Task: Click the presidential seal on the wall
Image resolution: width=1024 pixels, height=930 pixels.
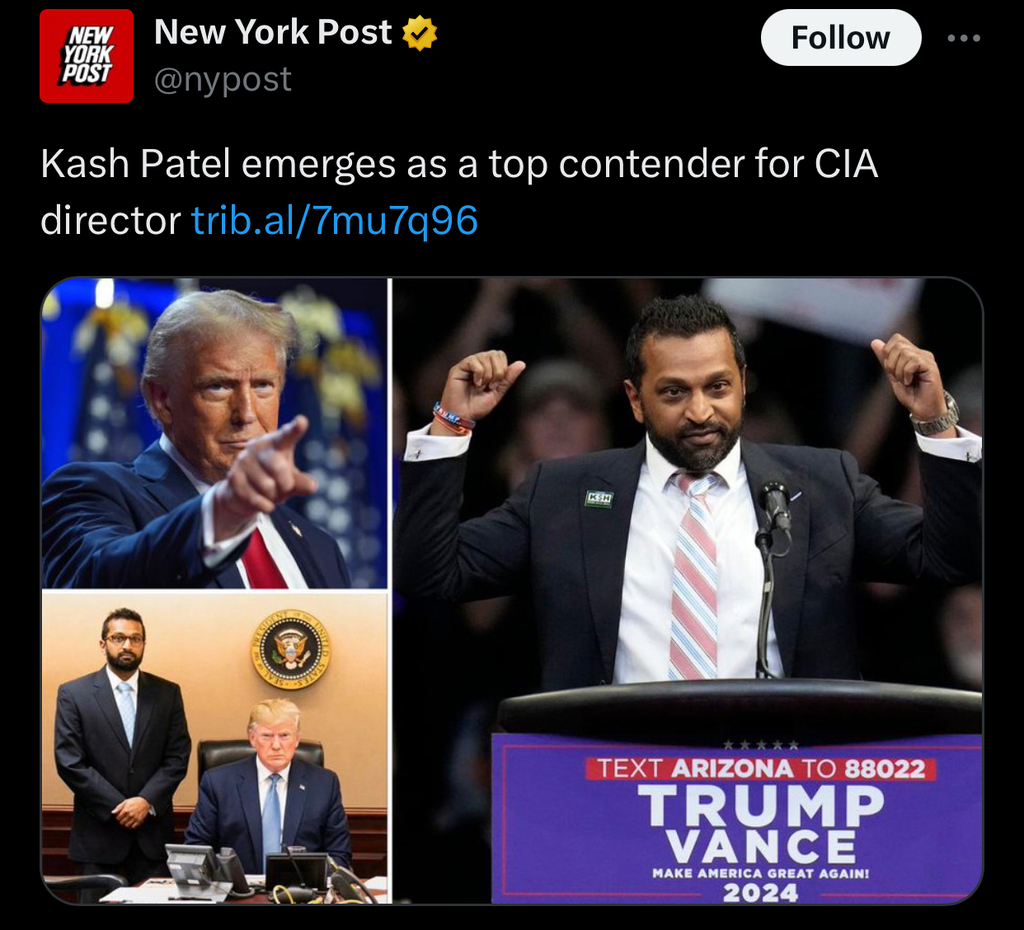Action: coord(291,650)
